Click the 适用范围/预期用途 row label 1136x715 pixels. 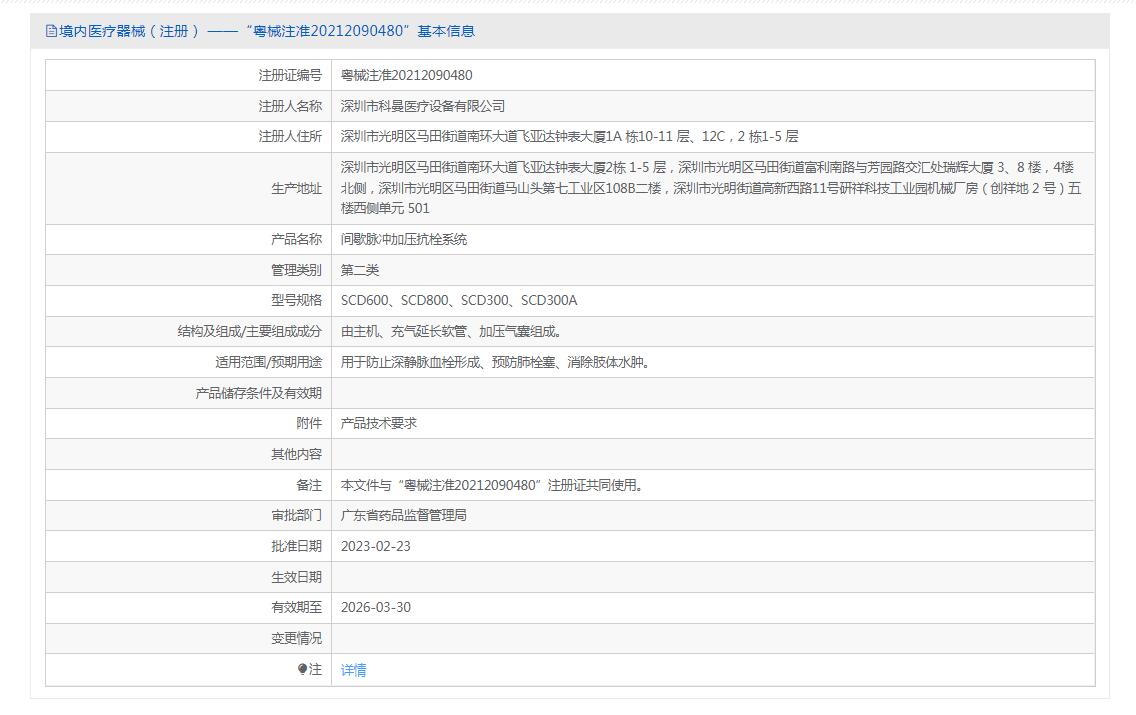pos(268,362)
